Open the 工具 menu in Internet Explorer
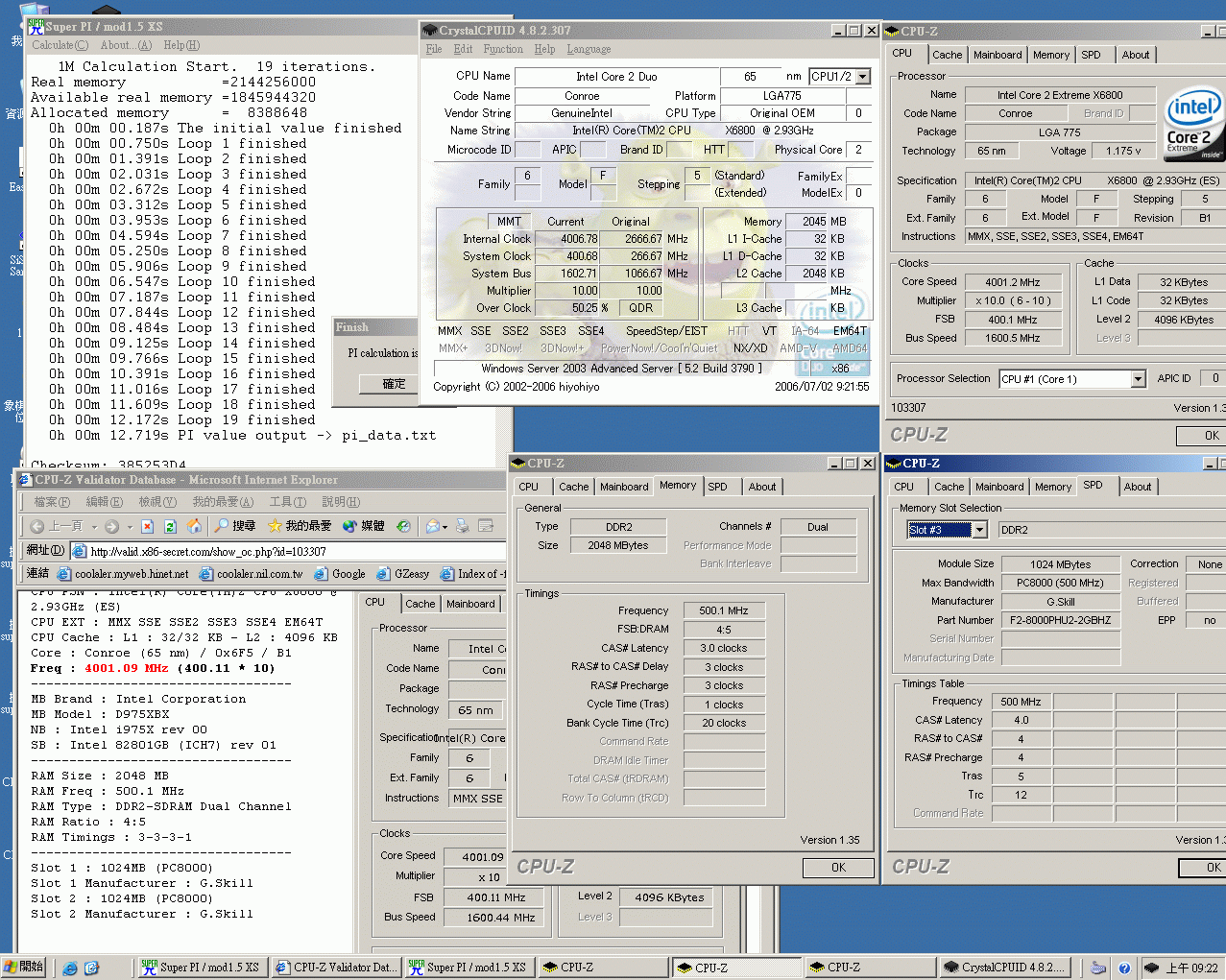Screen dimensions: 1226x980 [x=288, y=502]
